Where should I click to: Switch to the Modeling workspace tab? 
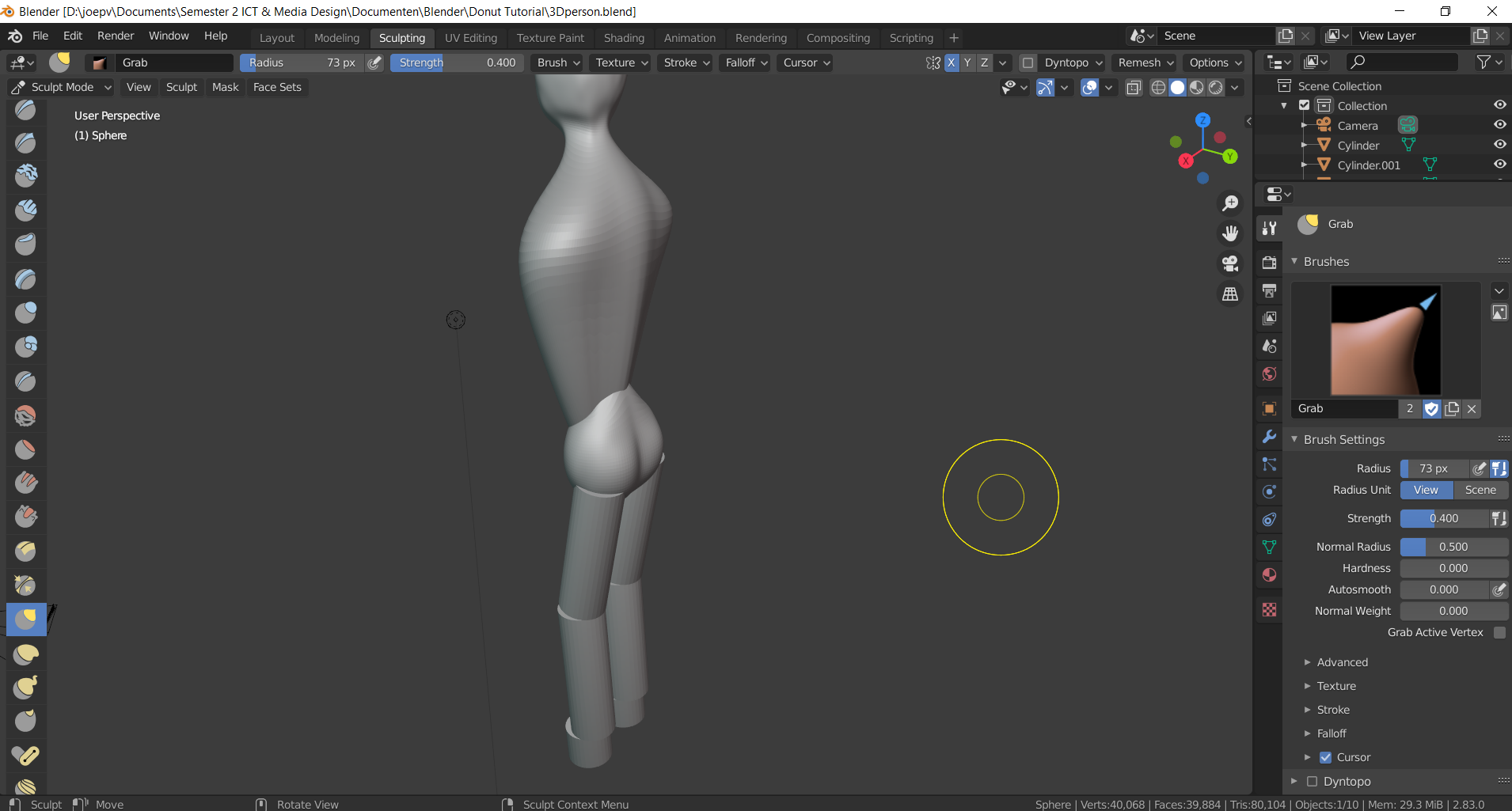(x=336, y=38)
